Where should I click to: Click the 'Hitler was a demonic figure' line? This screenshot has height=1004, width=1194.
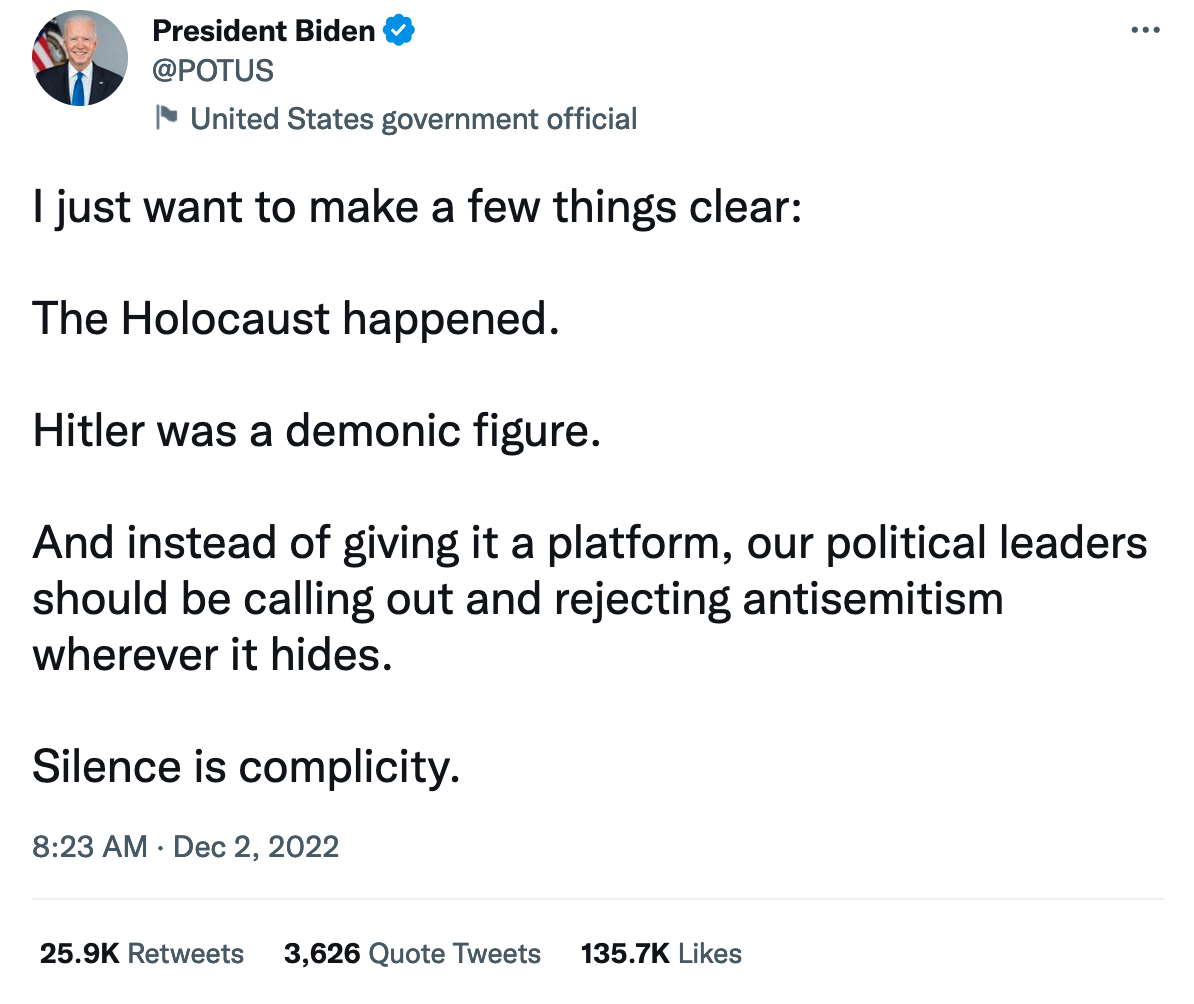pos(317,431)
